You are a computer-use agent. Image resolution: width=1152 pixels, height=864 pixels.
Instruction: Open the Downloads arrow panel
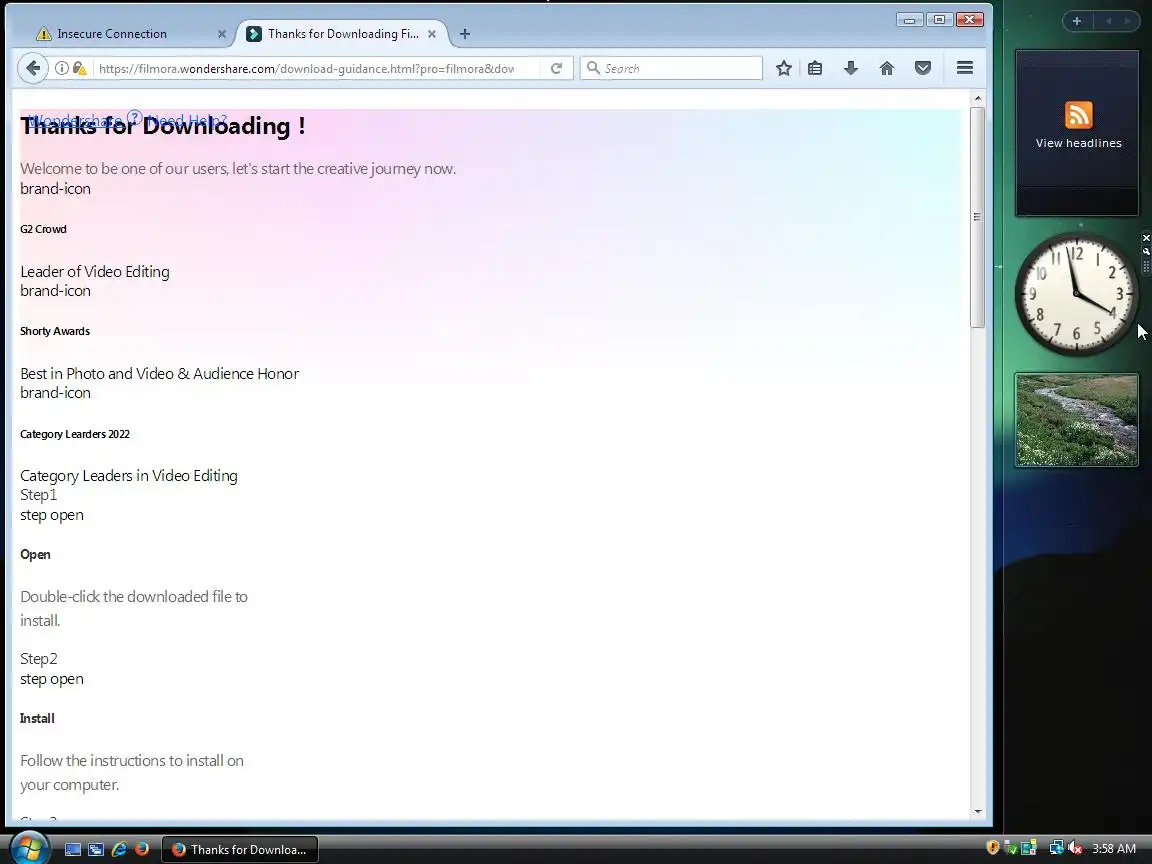[x=851, y=68]
